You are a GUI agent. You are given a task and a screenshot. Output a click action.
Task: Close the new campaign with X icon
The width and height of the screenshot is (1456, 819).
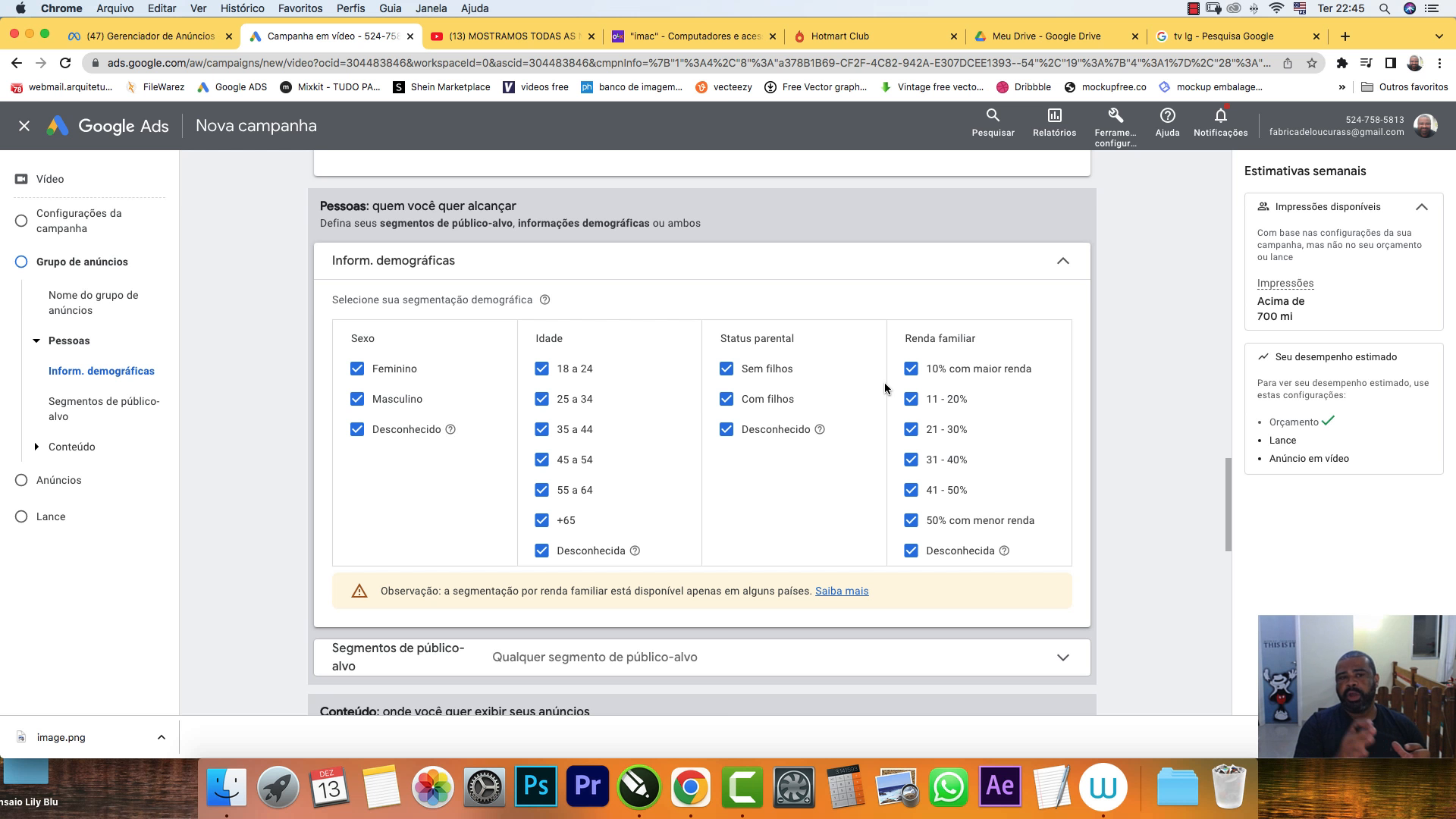click(24, 126)
